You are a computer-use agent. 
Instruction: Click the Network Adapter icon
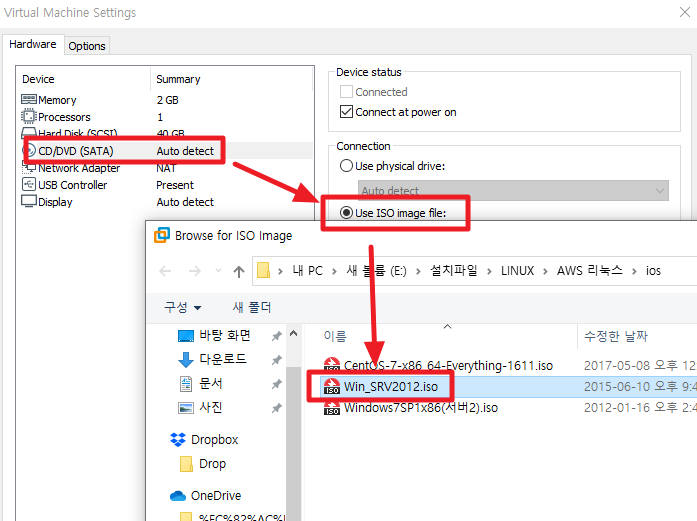[x=29, y=168]
